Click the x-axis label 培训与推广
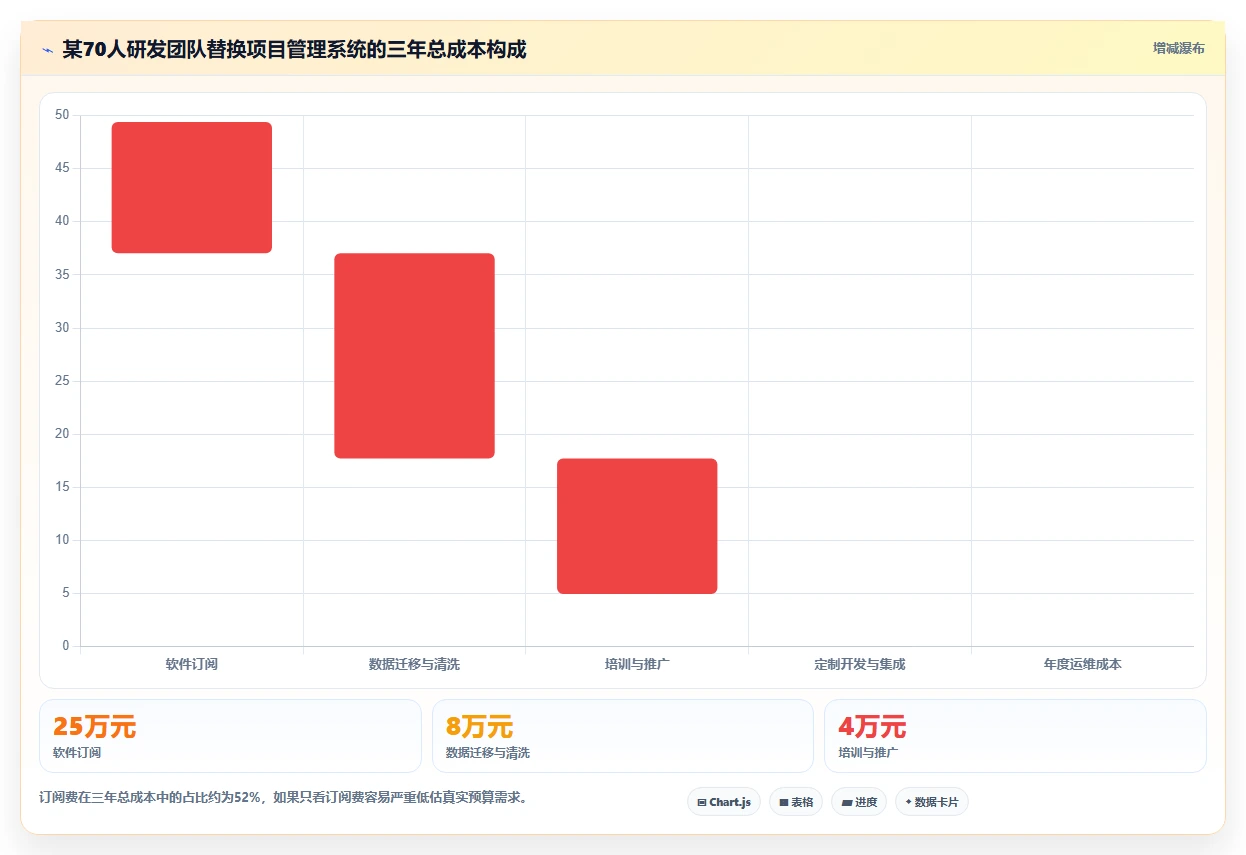This screenshot has width=1246, height=855. tap(637, 664)
